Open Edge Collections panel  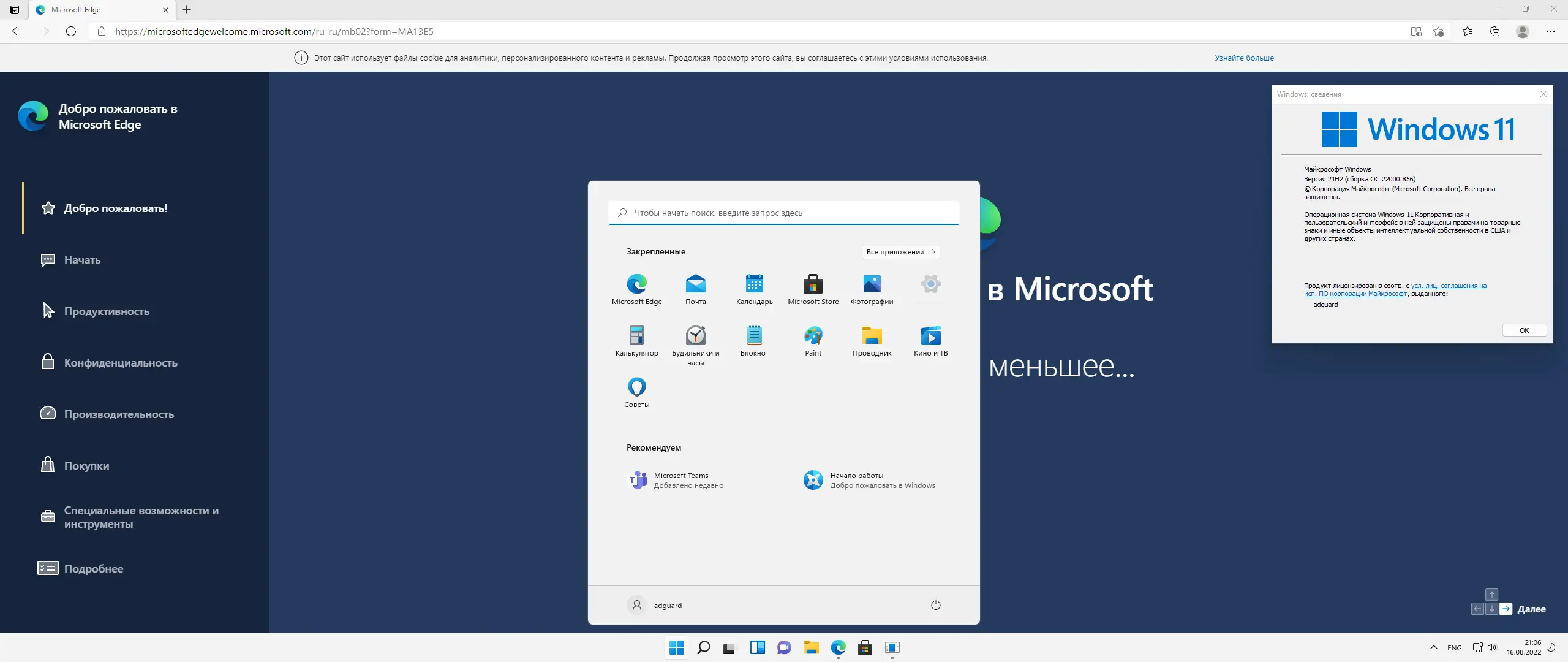pyautogui.click(x=1494, y=31)
